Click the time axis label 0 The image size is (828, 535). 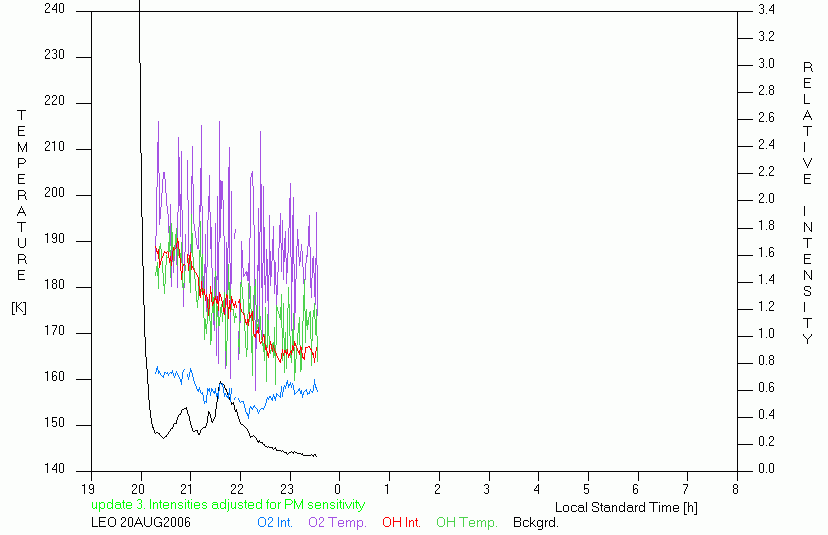tap(337, 490)
